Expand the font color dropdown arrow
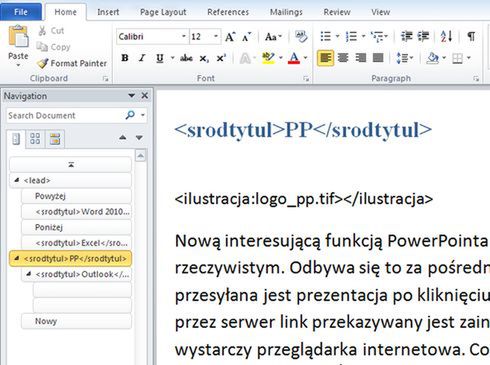 [x=305, y=58]
